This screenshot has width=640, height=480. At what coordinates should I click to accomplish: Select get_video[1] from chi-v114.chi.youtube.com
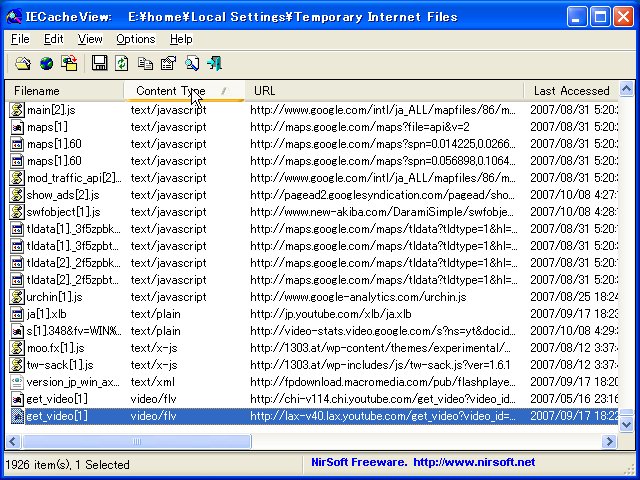click(x=313, y=399)
